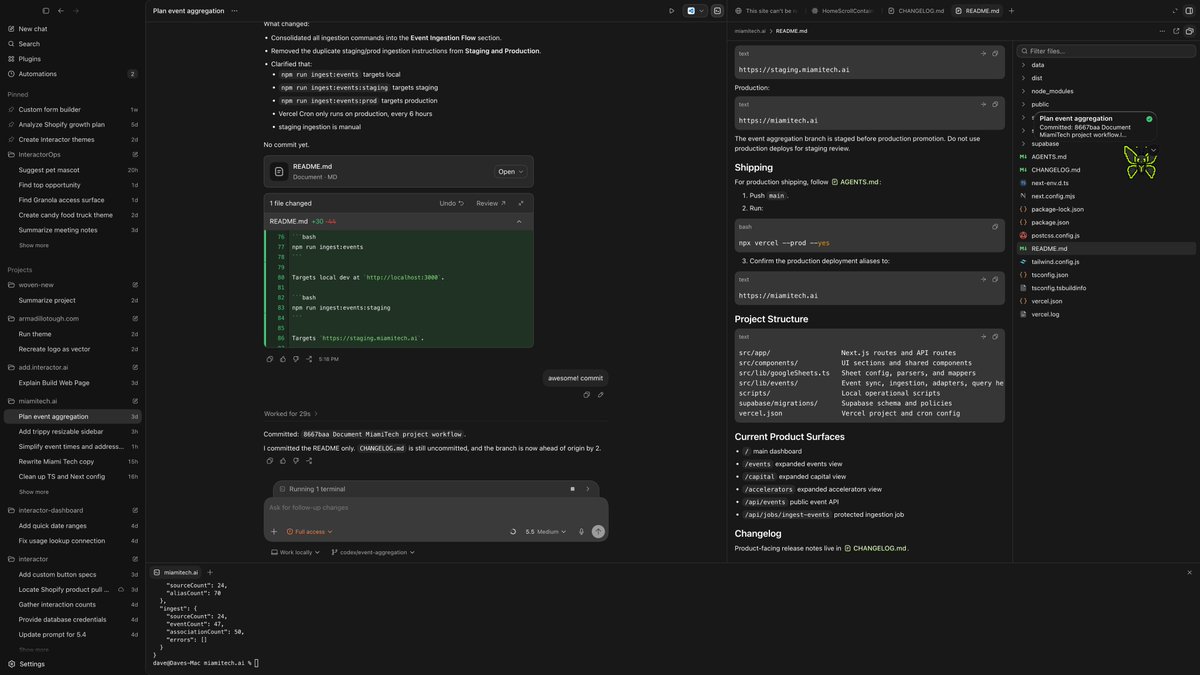This screenshot has width=1200, height=675.
Task: Open README.md in external window icon
Action: (1174, 31)
